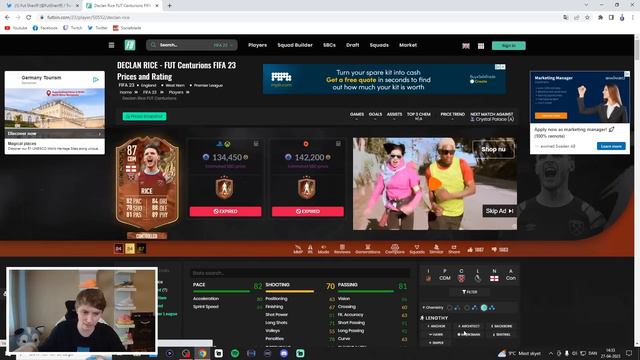Bookmark this page with the star icon
The width and height of the screenshot is (640, 360).
(587, 18)
